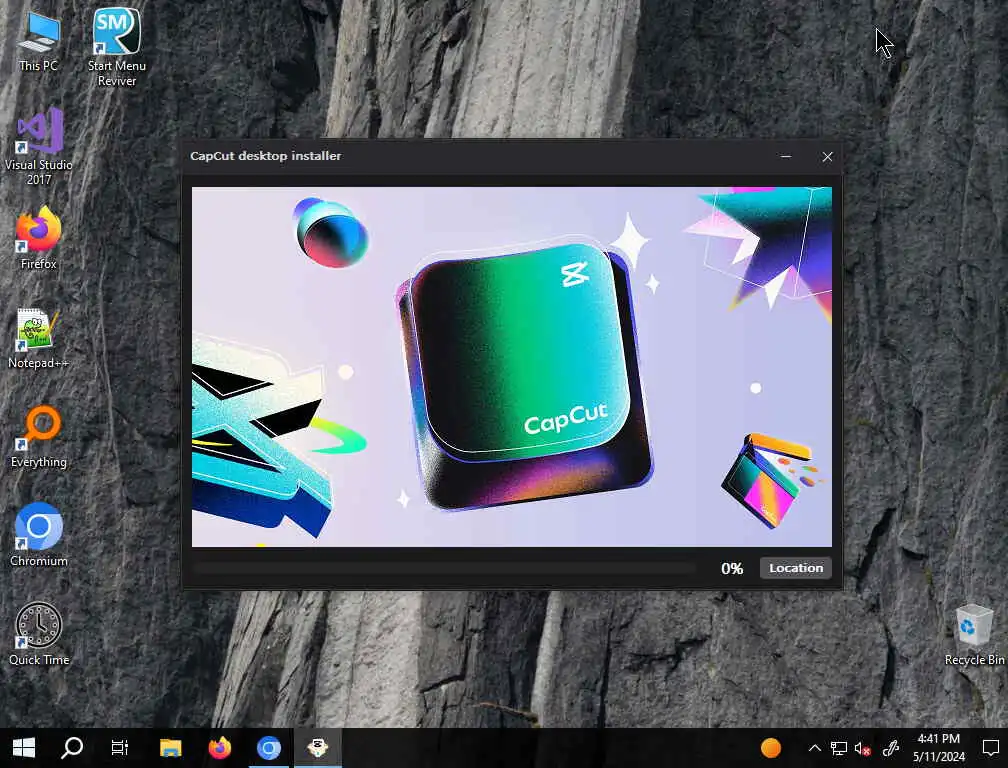Click the orange circle tray icon
Viewport: 1008px width, 768px height.
tap(770, 748)
